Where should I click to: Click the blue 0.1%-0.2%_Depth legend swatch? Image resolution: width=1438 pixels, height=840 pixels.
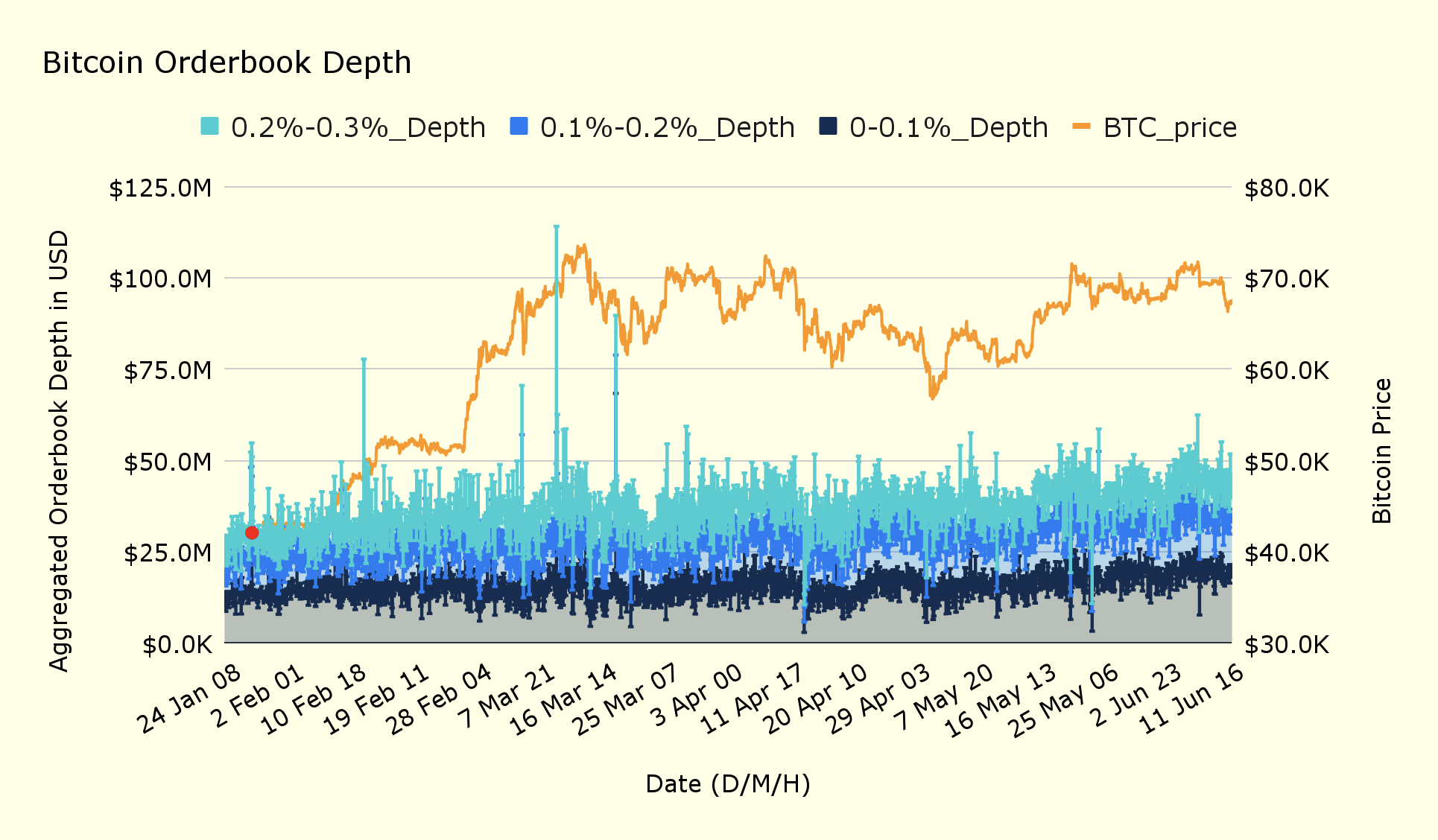tap(519, 127)
